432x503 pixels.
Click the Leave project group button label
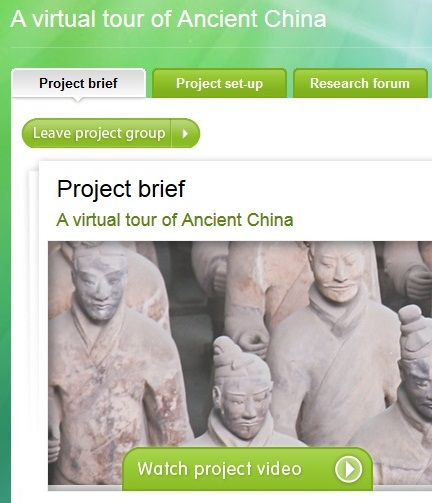[99, 133]
